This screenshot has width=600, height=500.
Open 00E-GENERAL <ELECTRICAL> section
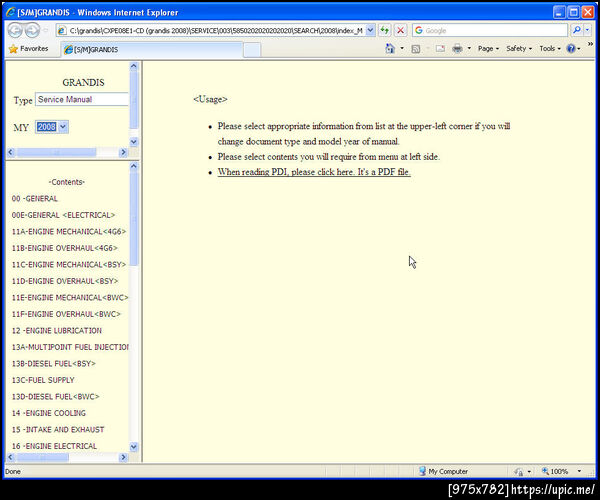pos(63,215)
